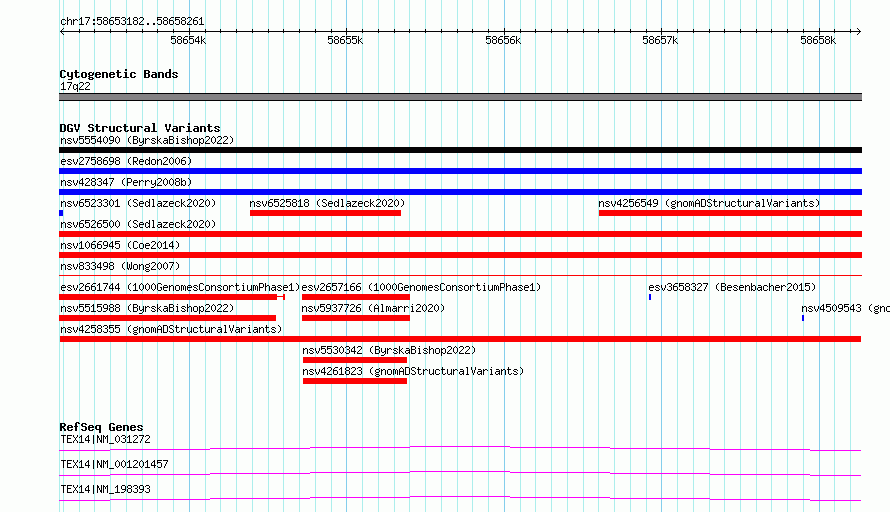Click the red nsv4258355 variant bar
The height and width of the screenshot is (512, 890).
[460, 339]
